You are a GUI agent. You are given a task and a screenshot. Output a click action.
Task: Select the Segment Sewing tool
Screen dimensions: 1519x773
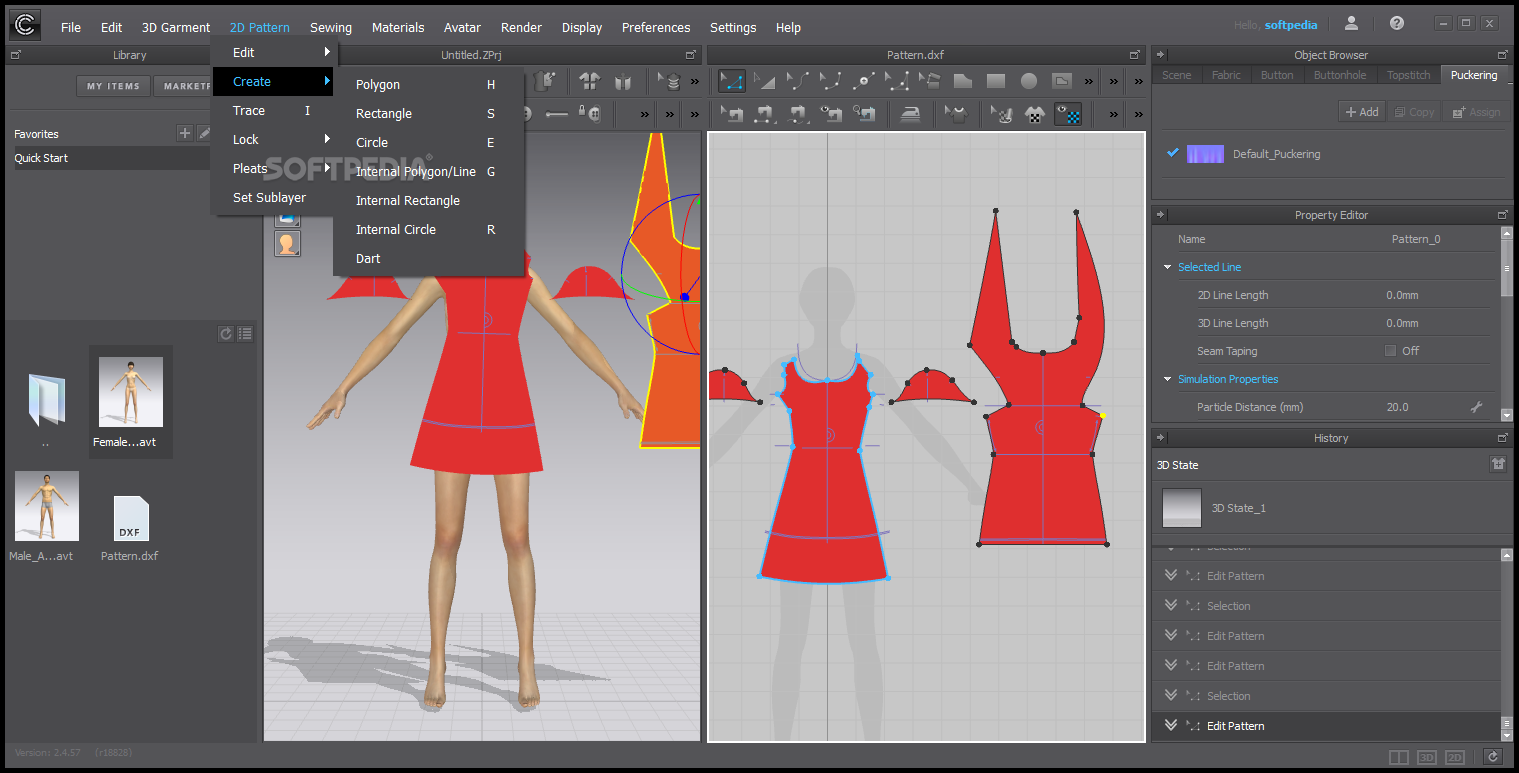click(x=765, y=113)
